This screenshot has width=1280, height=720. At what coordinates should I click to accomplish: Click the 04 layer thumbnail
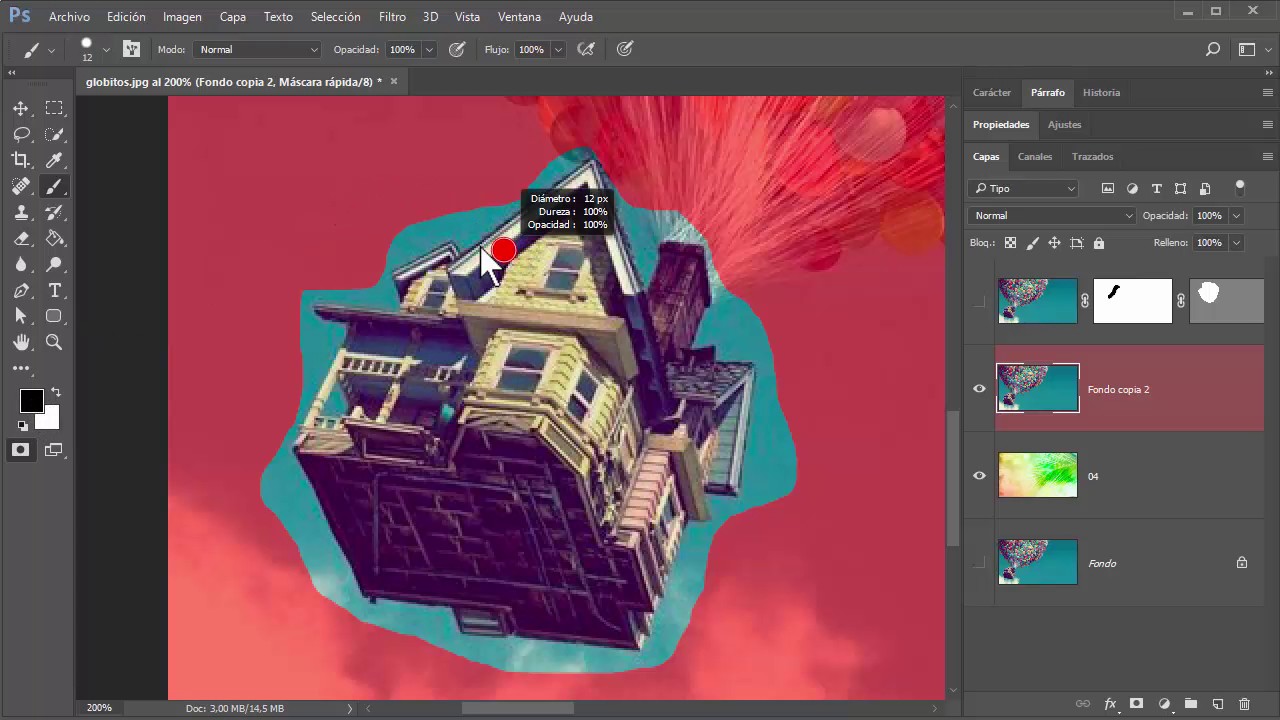(x=1037, y=476)
